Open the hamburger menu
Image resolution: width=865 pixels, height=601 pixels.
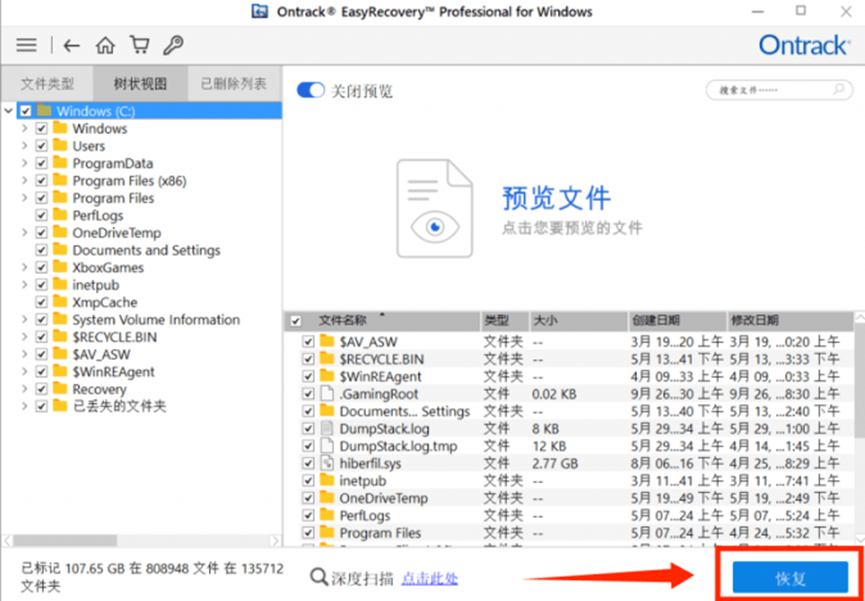pyautogui.click(x=26, y=45)
